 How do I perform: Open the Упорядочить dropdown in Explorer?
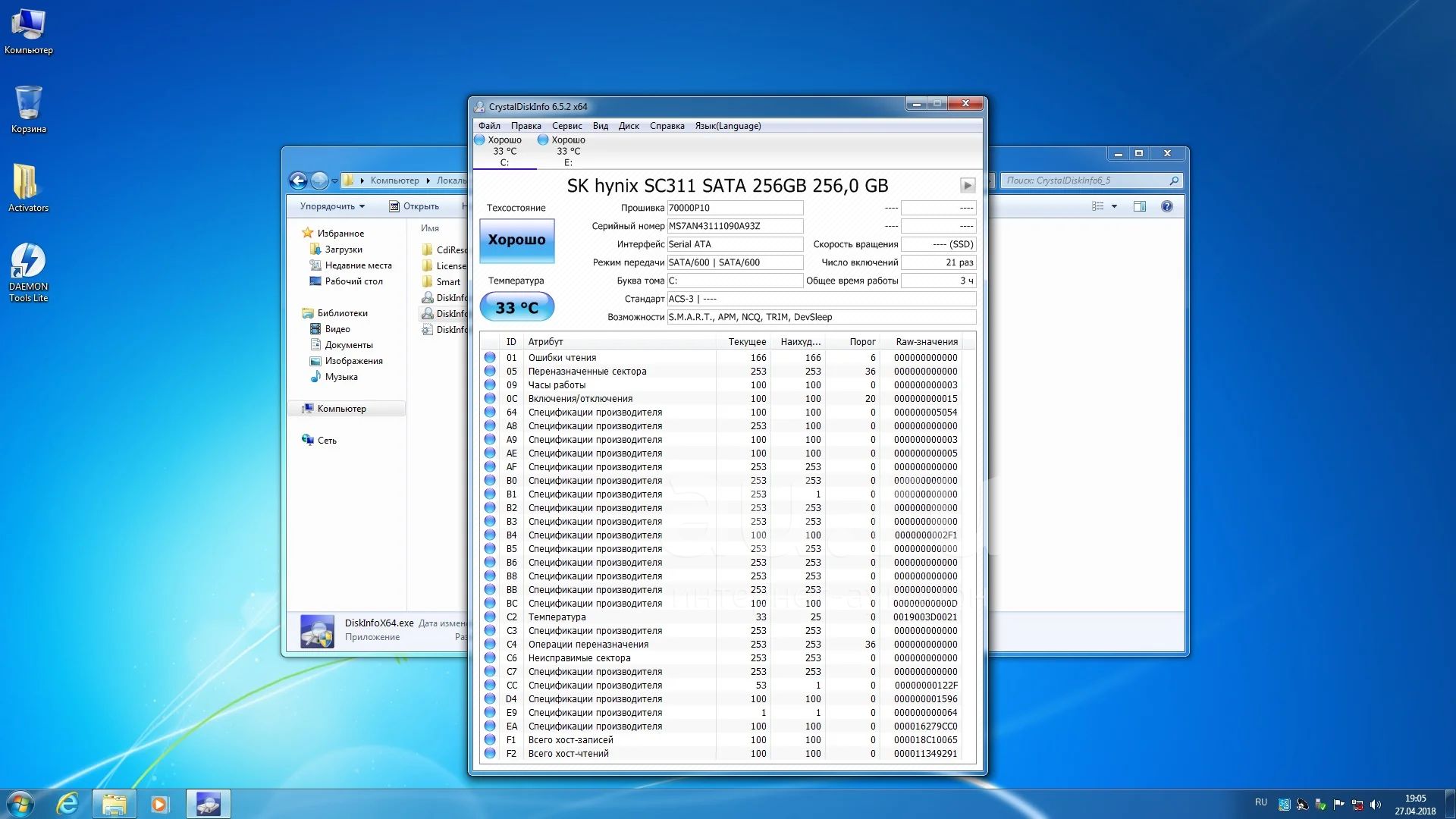click(x=332, y=206)
